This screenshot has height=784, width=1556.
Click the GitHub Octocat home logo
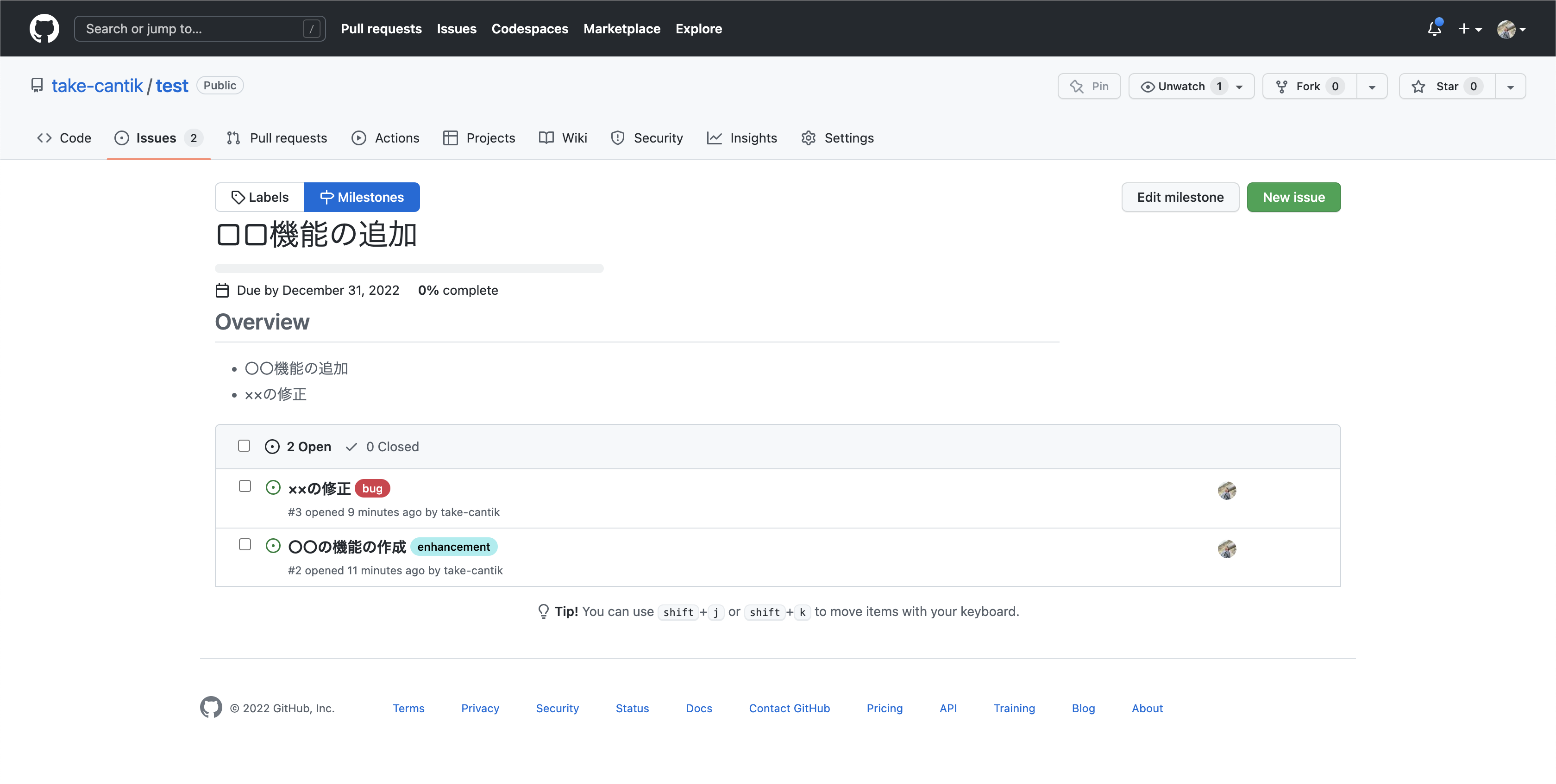[x=44, y=28]
